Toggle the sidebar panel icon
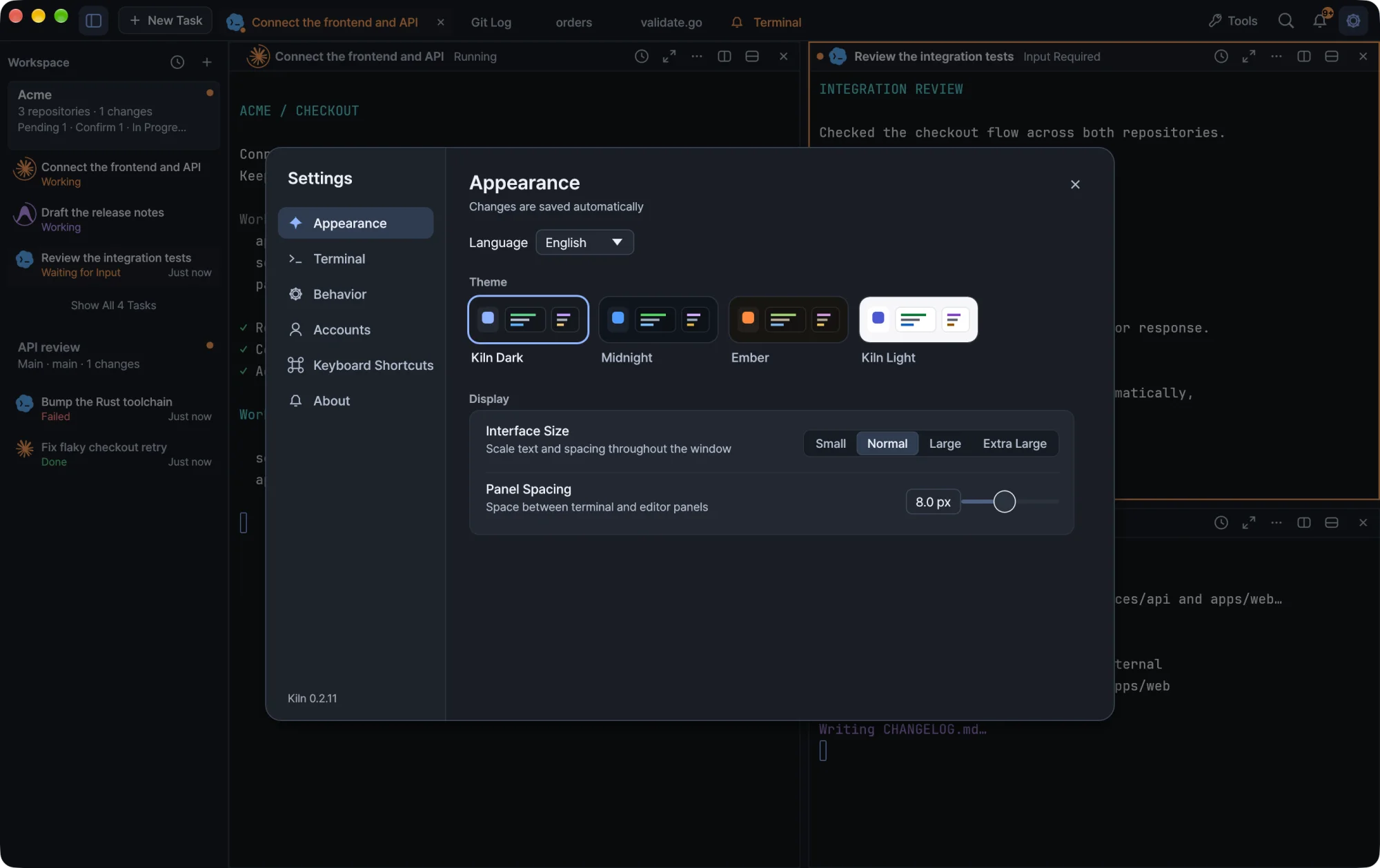The height and width of the screenshot is (868, 1380). pos(93,21)
